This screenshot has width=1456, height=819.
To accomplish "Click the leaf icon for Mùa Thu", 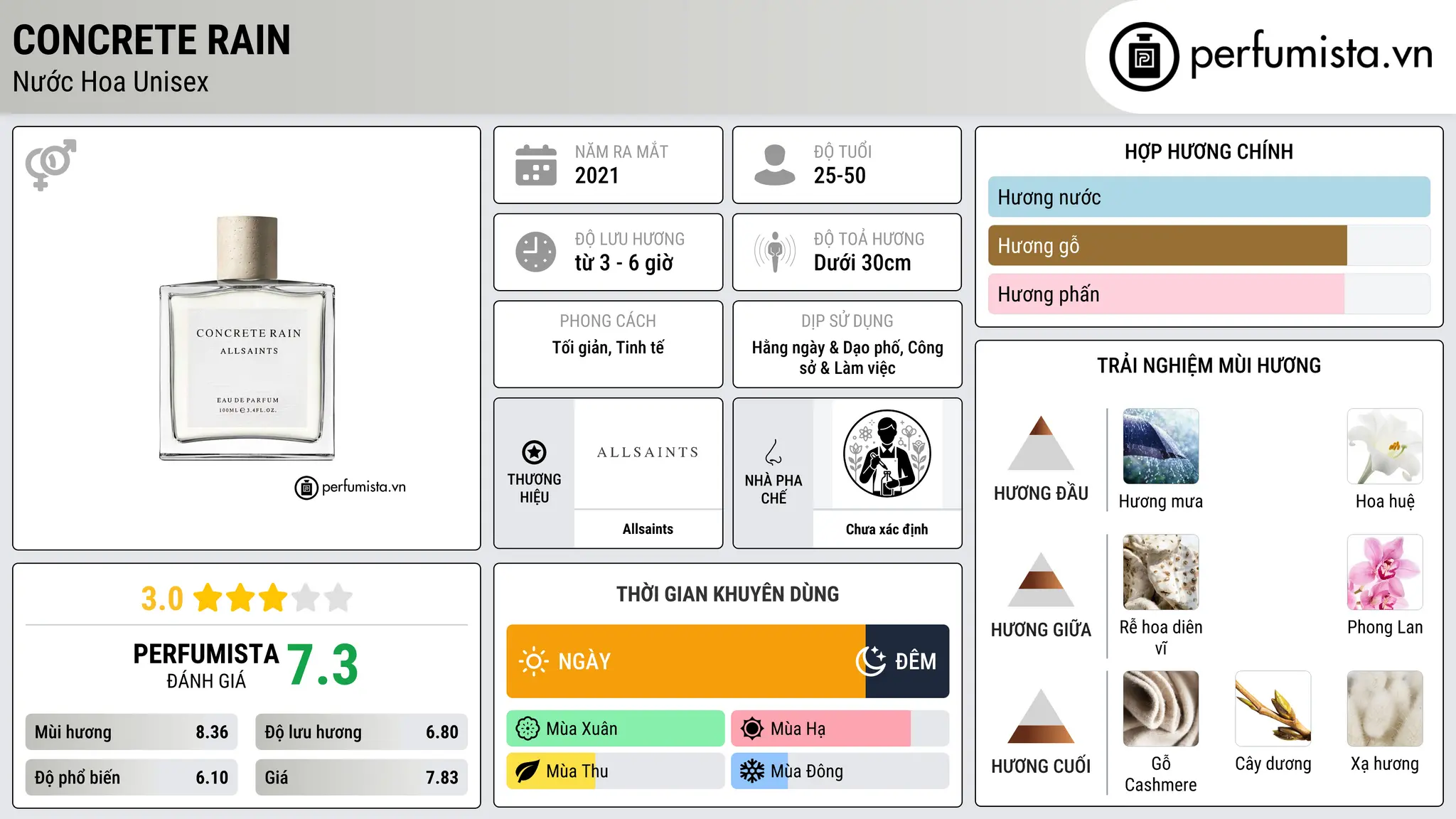I will tap(528, 771).
